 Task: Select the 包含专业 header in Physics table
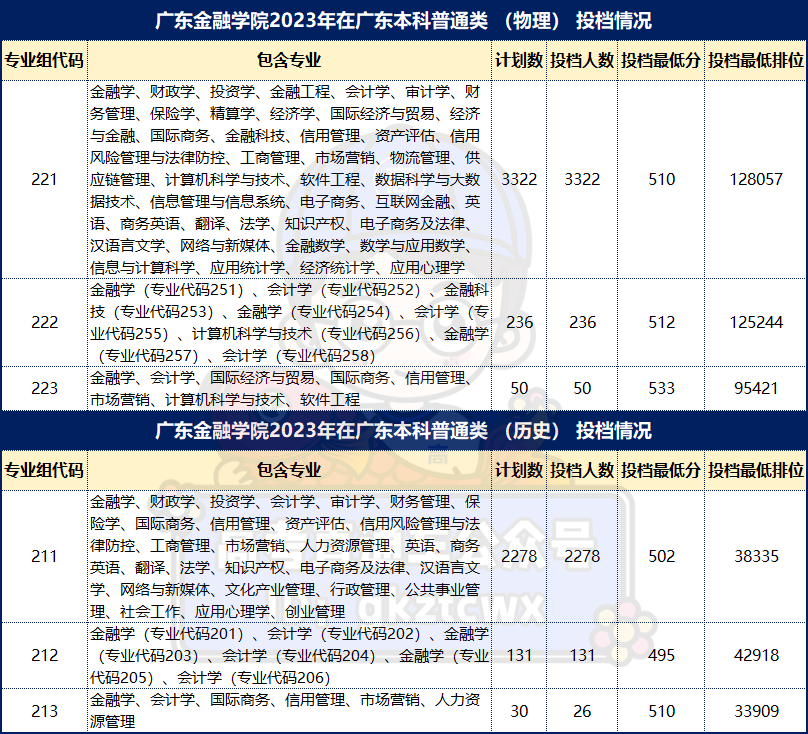pos(289,60)
